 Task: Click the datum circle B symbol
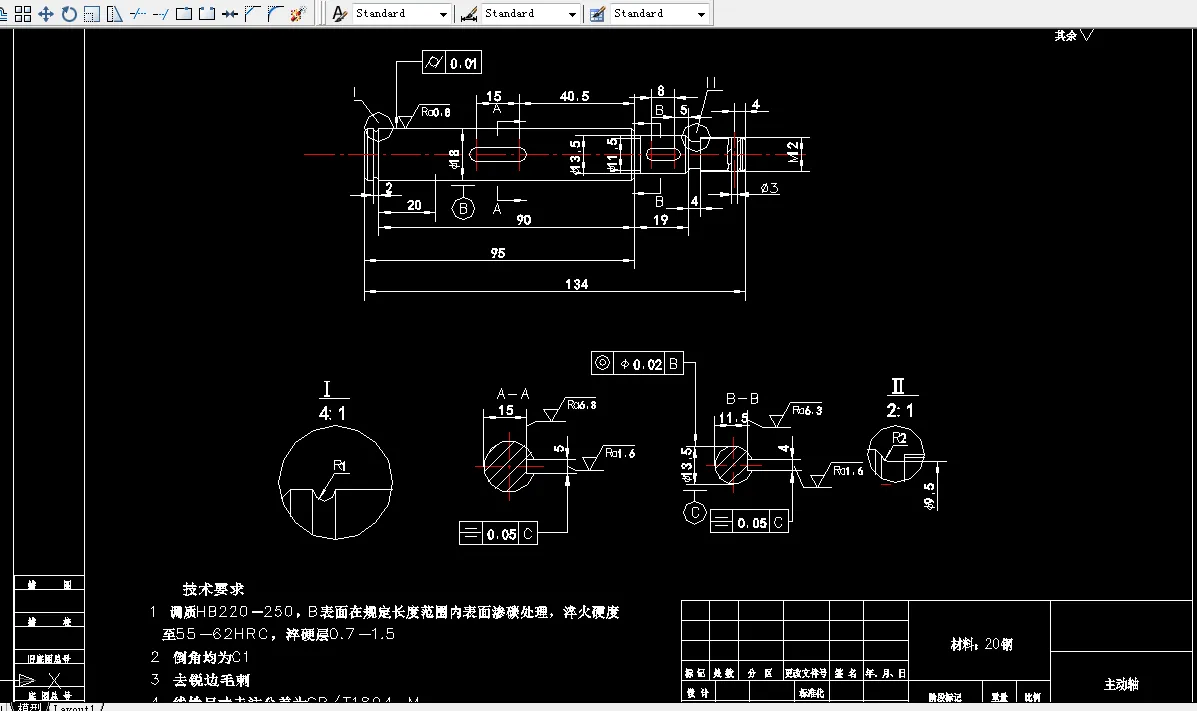[x=462, y=208]
